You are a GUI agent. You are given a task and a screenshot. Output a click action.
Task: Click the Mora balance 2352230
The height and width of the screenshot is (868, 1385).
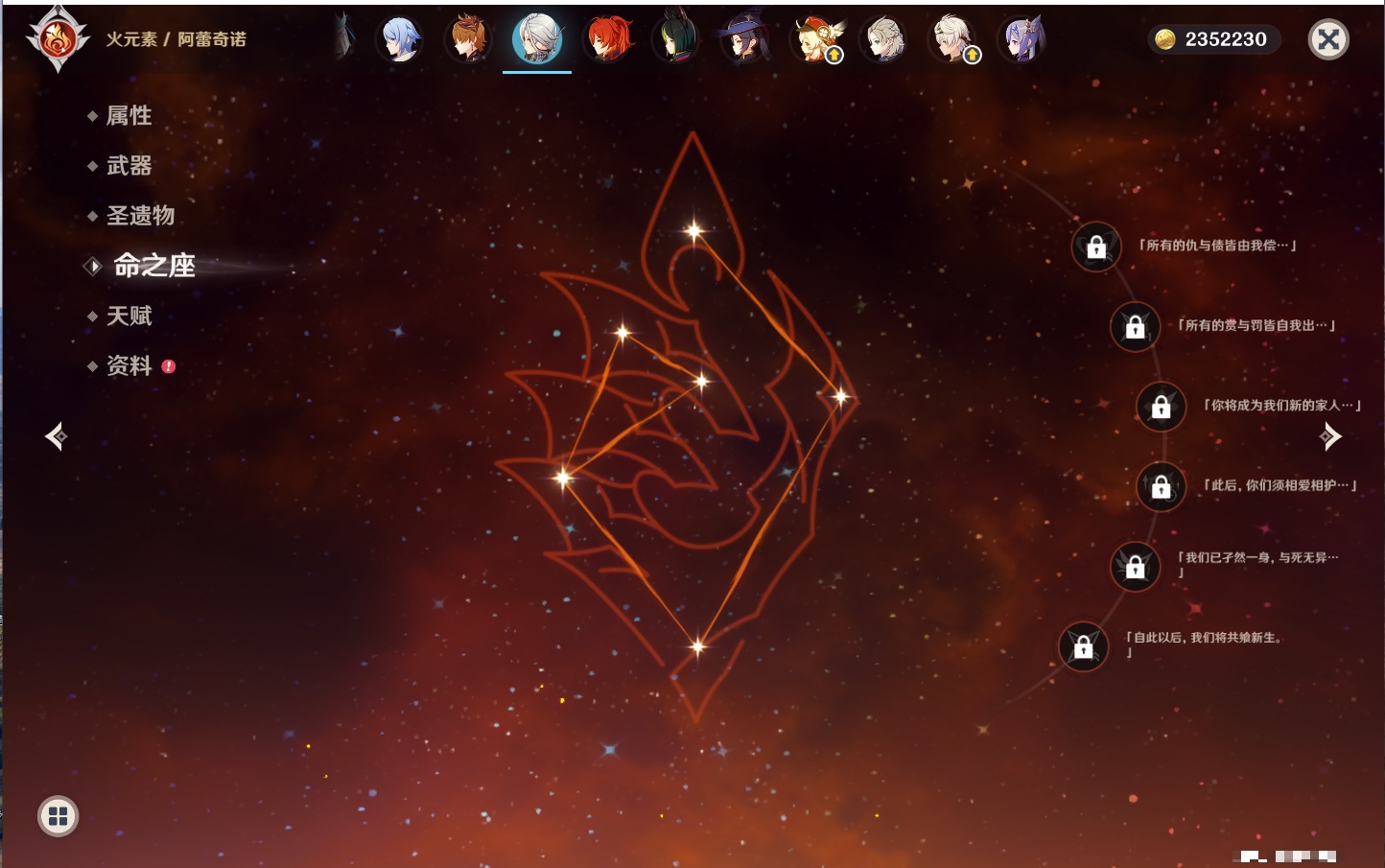[1226, 39]
